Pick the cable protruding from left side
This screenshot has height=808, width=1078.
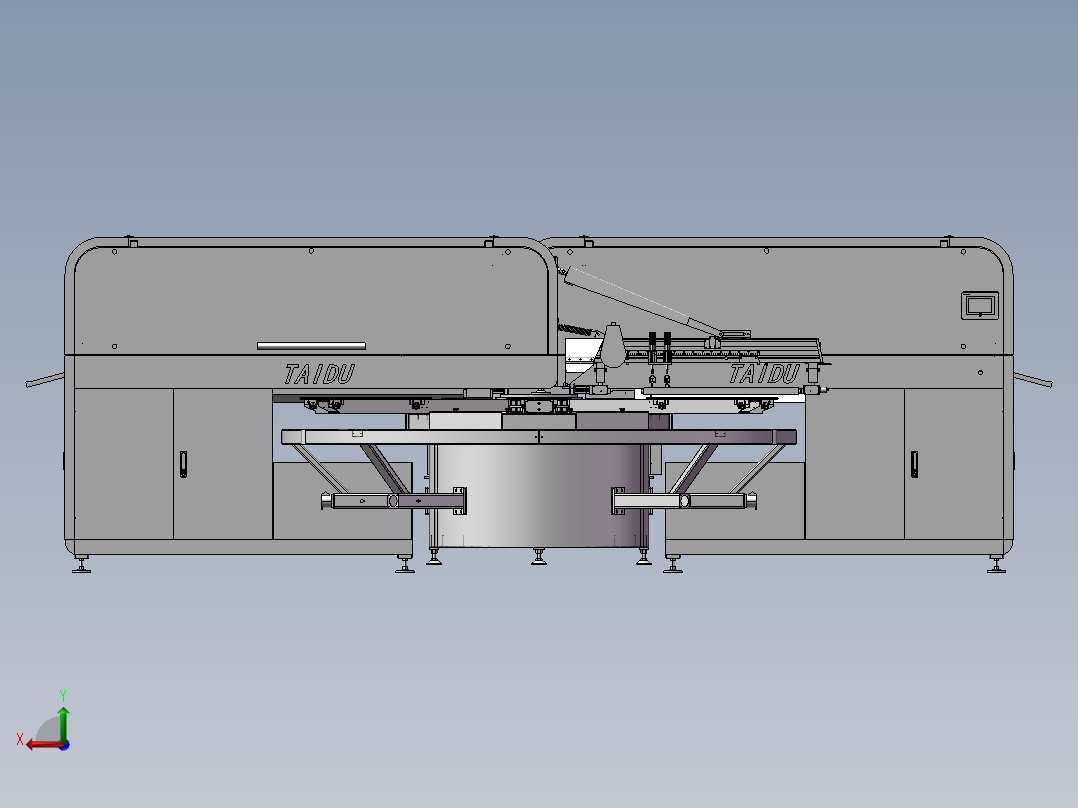(x=45, y=380)
